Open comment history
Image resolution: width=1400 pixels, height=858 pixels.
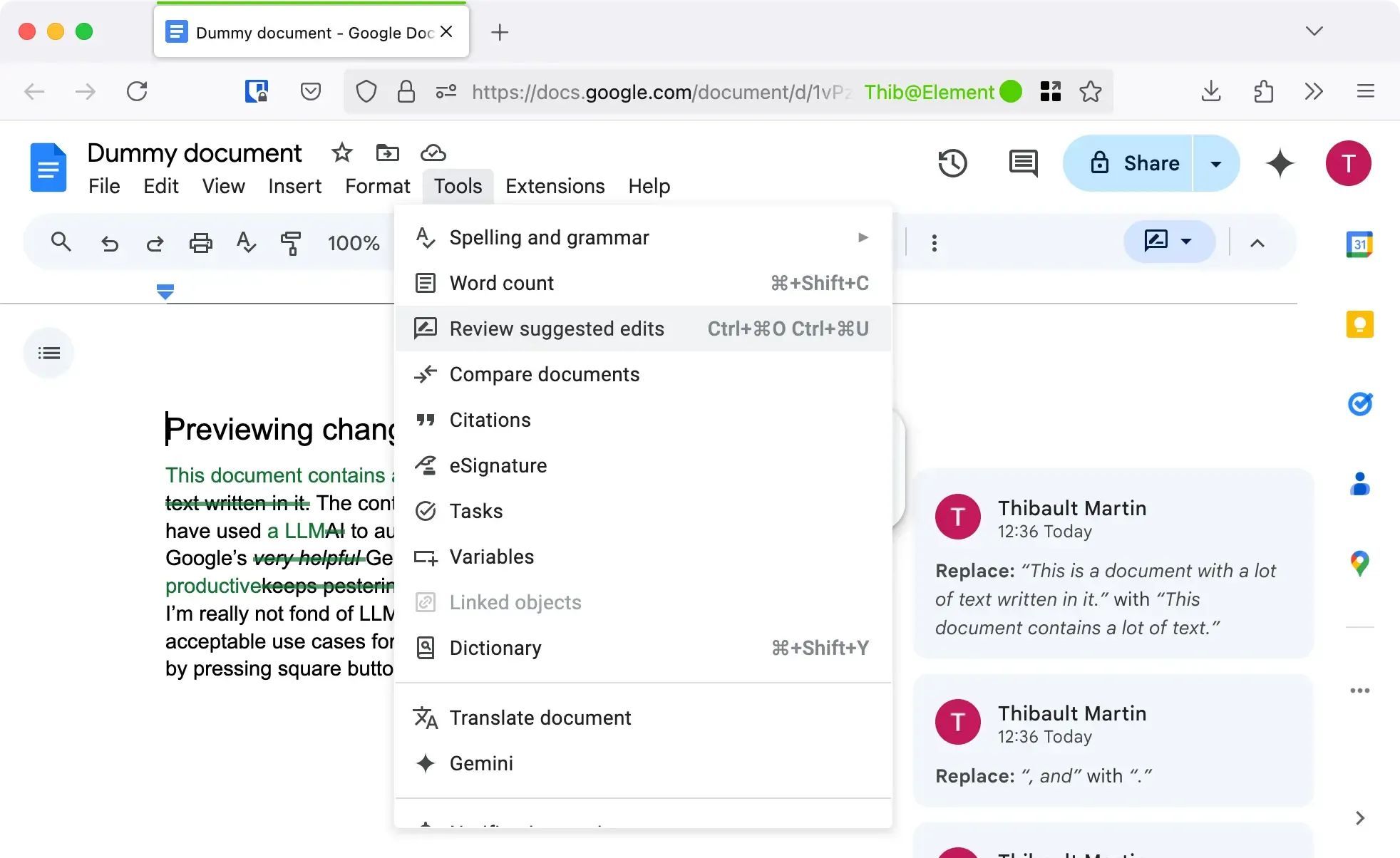tap(1022, 163)
